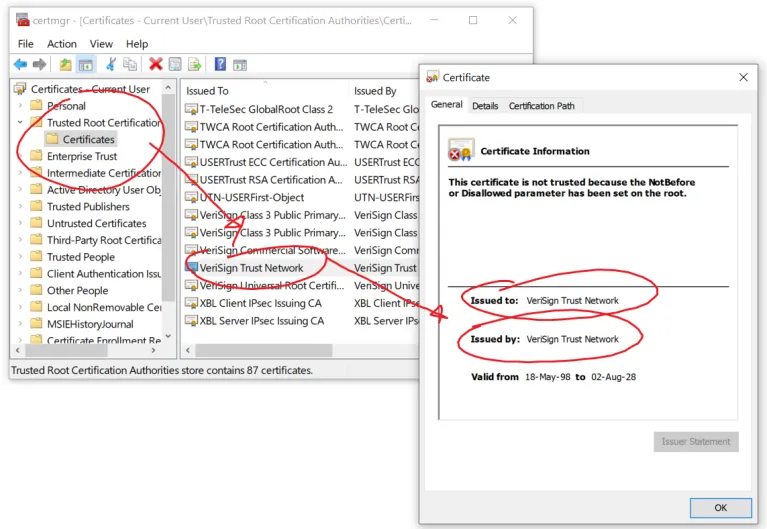Toggle Show/Hide Console Tree toolbar icon
Image resolution: width=767 pixels, height=529 pixels.
[86, 64]
